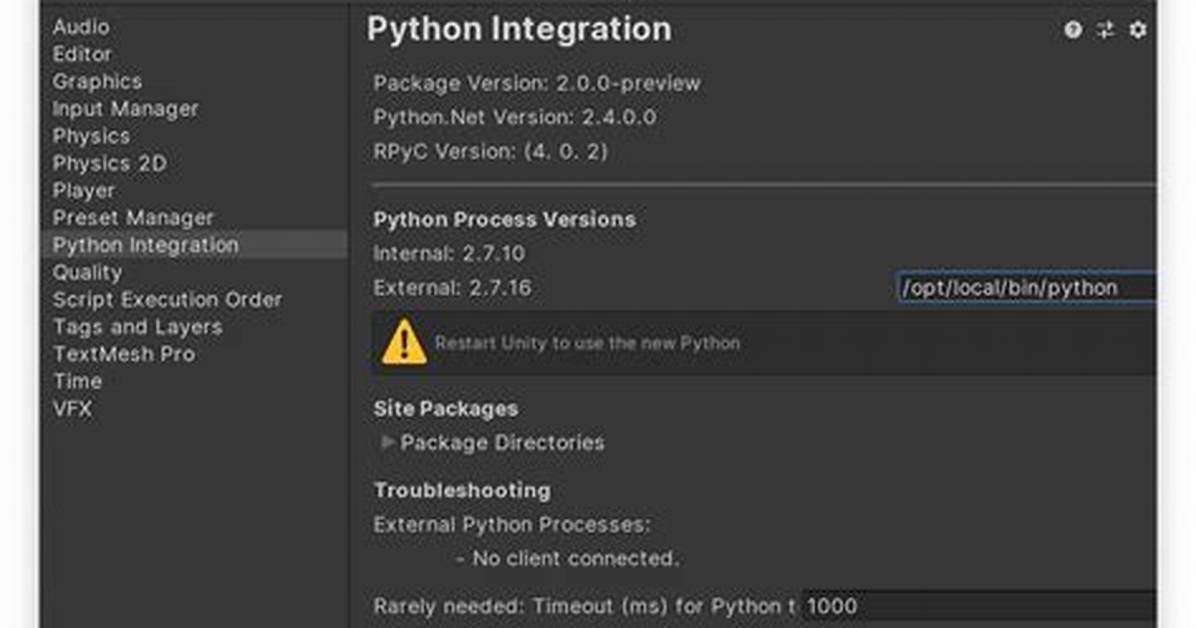Click Rarely needed: Timeout (ms) label

pyautogui.click(x=584, y=607)
